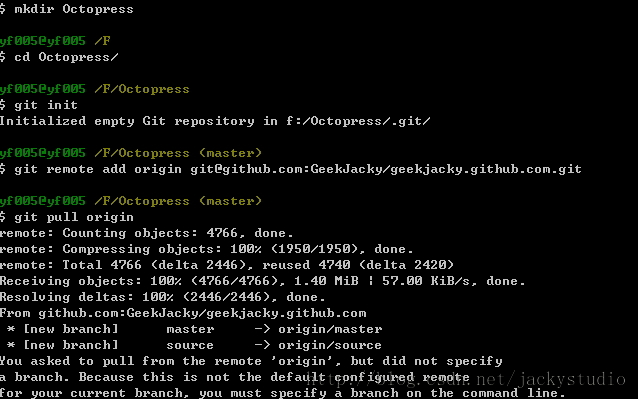
Task: Select the 'Initialized empty Git repository' output line
Action: click(x=215, y=121)
